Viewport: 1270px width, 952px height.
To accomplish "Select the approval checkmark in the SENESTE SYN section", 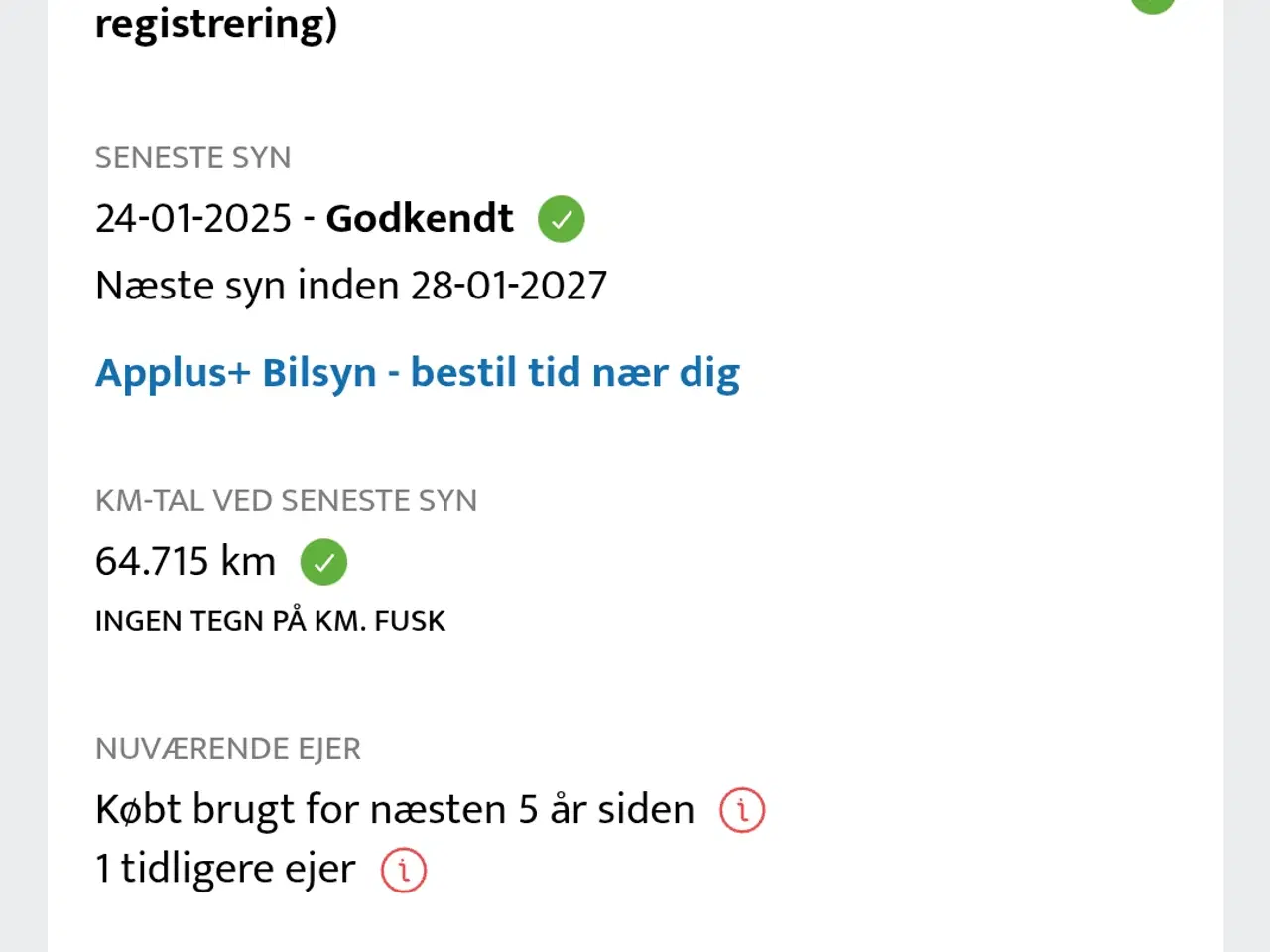I will pos(561,219).
